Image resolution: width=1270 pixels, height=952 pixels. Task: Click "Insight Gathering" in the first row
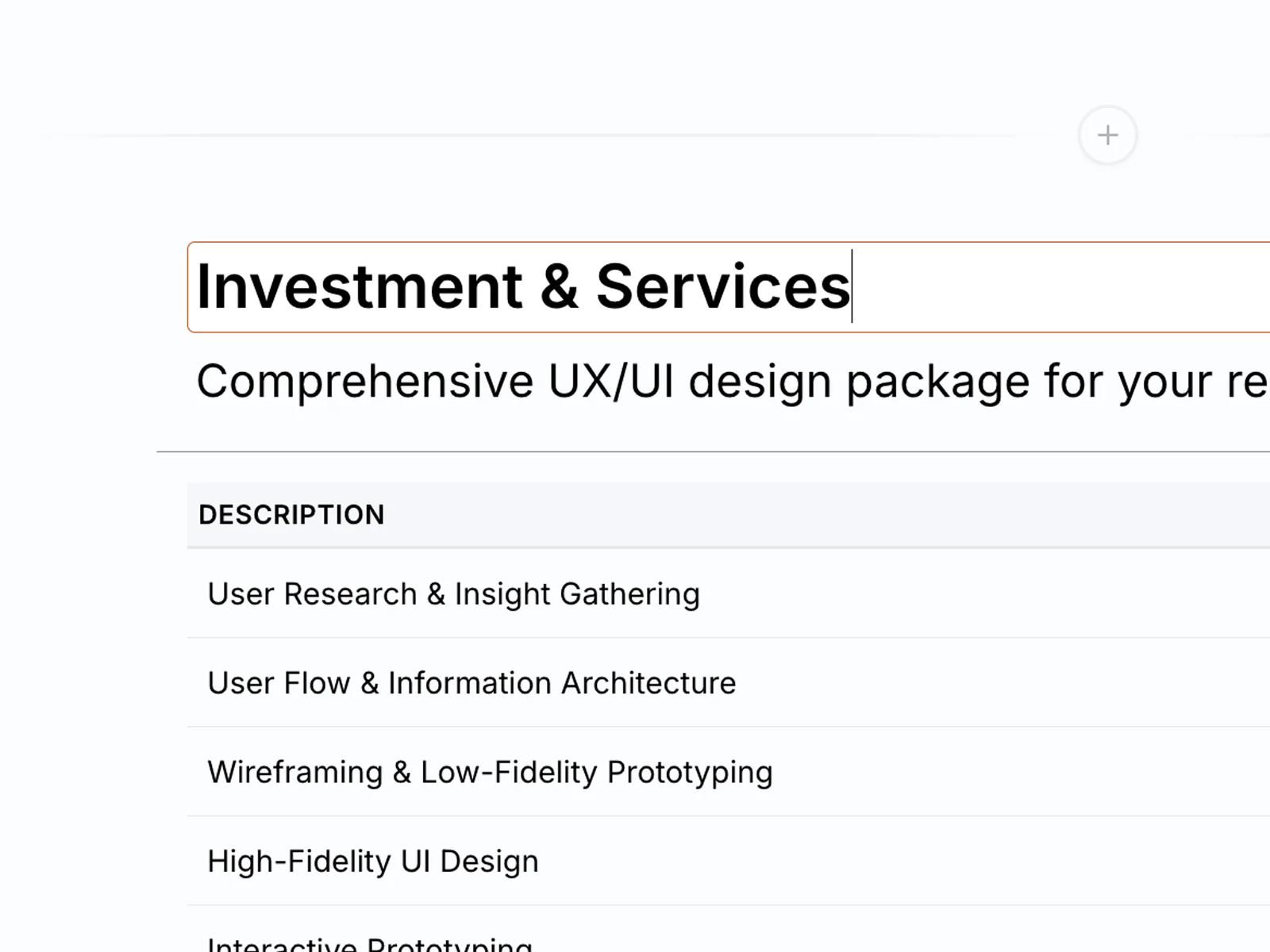coord(577,594)
